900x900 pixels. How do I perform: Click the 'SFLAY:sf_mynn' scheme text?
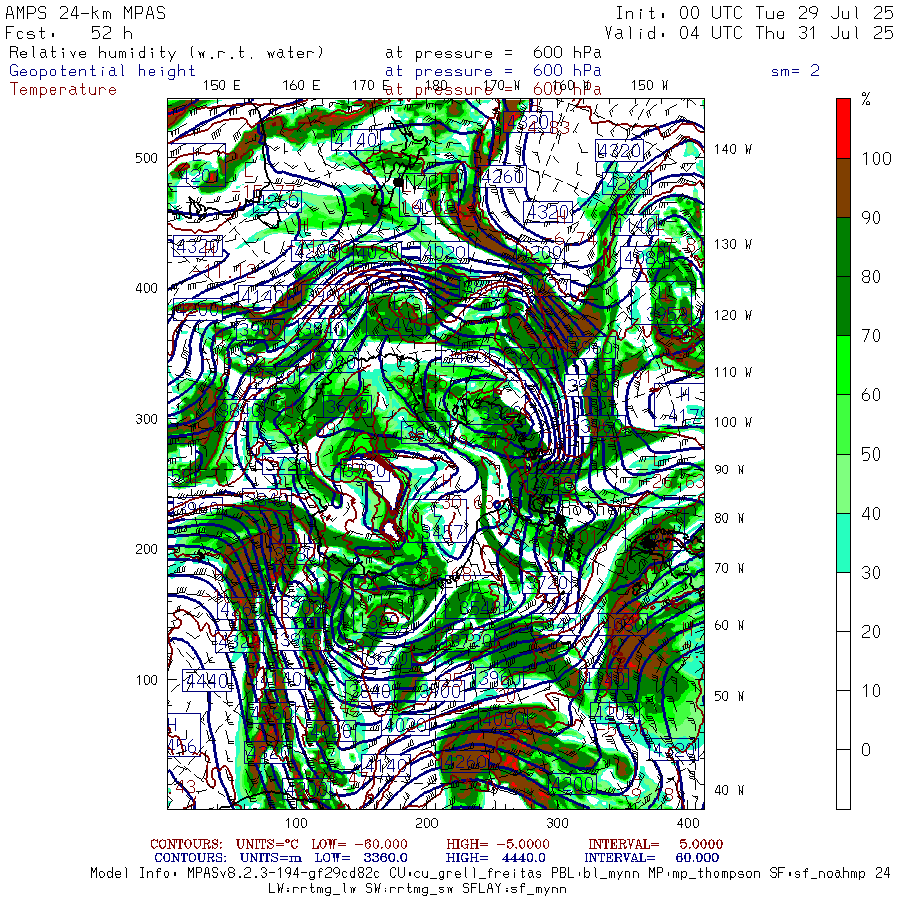tap(514, 889)
